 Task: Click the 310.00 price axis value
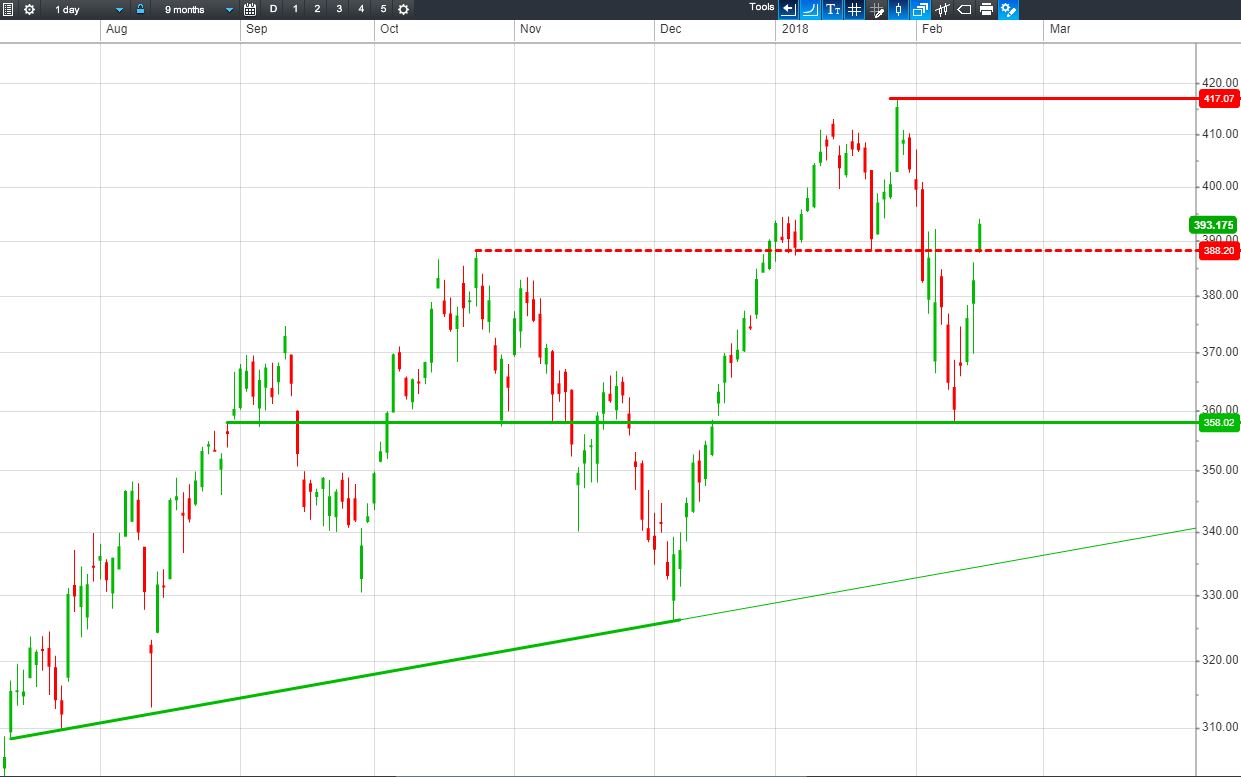pos(1221,727)
